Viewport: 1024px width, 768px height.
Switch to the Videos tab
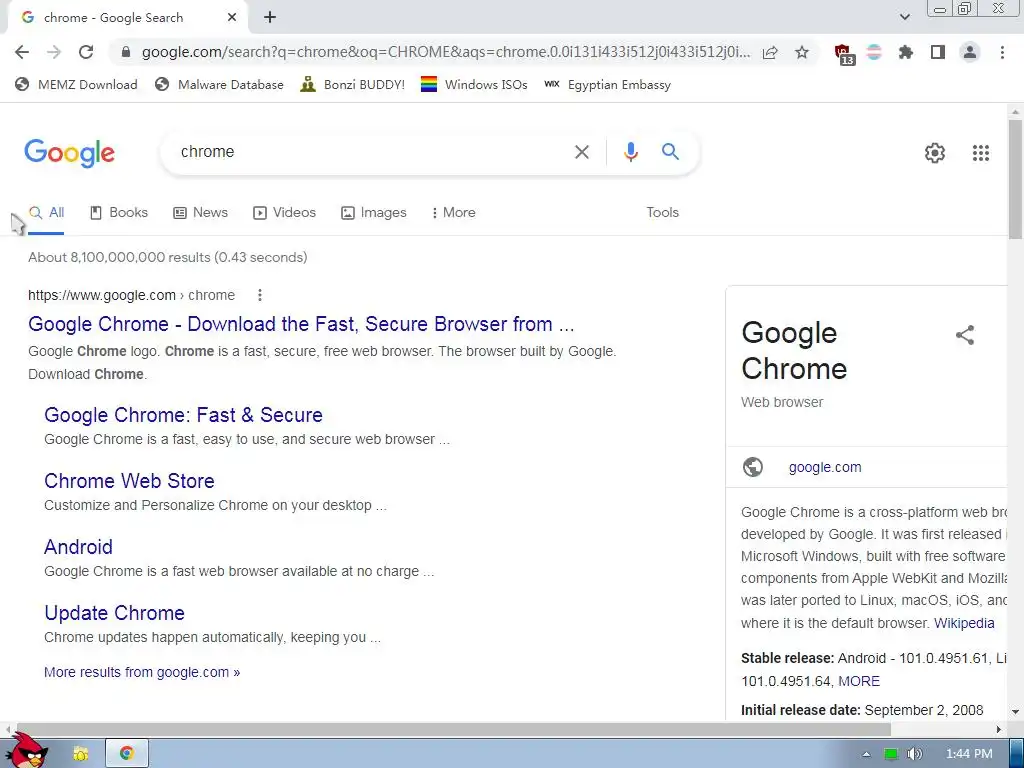pos(284,213)
